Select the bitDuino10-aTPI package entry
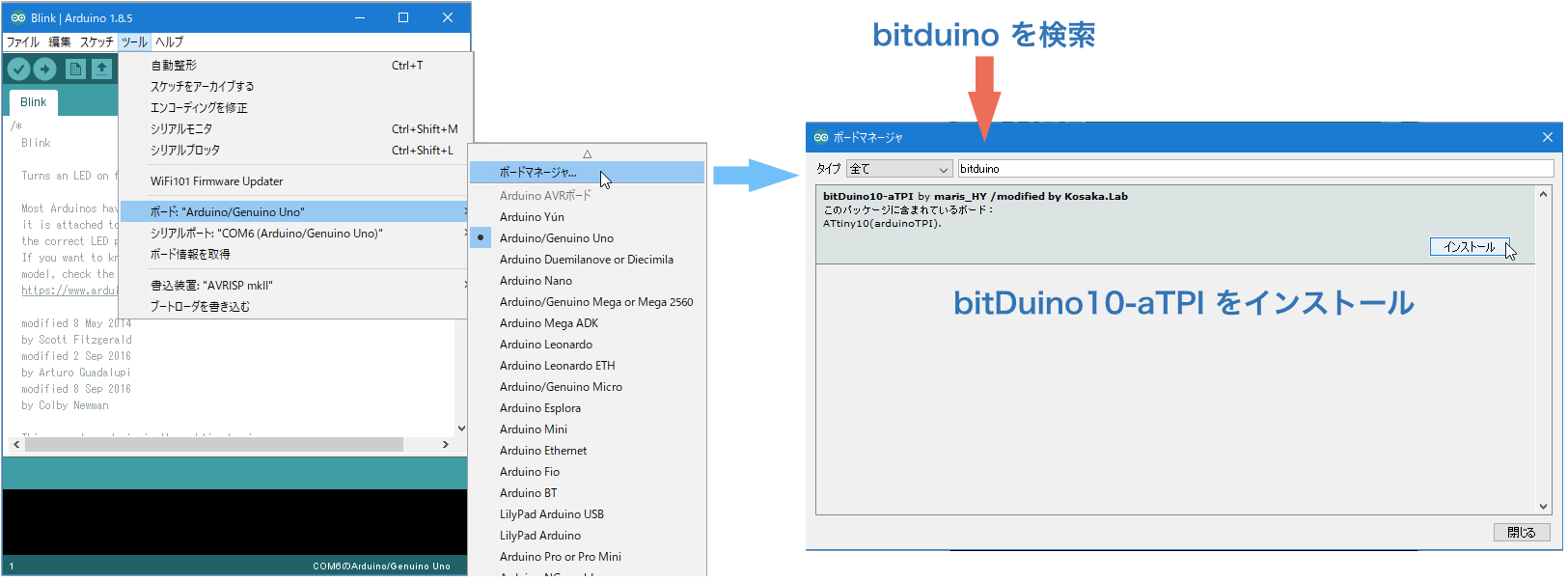1568x581 pixels. [x=1175, y=225]
